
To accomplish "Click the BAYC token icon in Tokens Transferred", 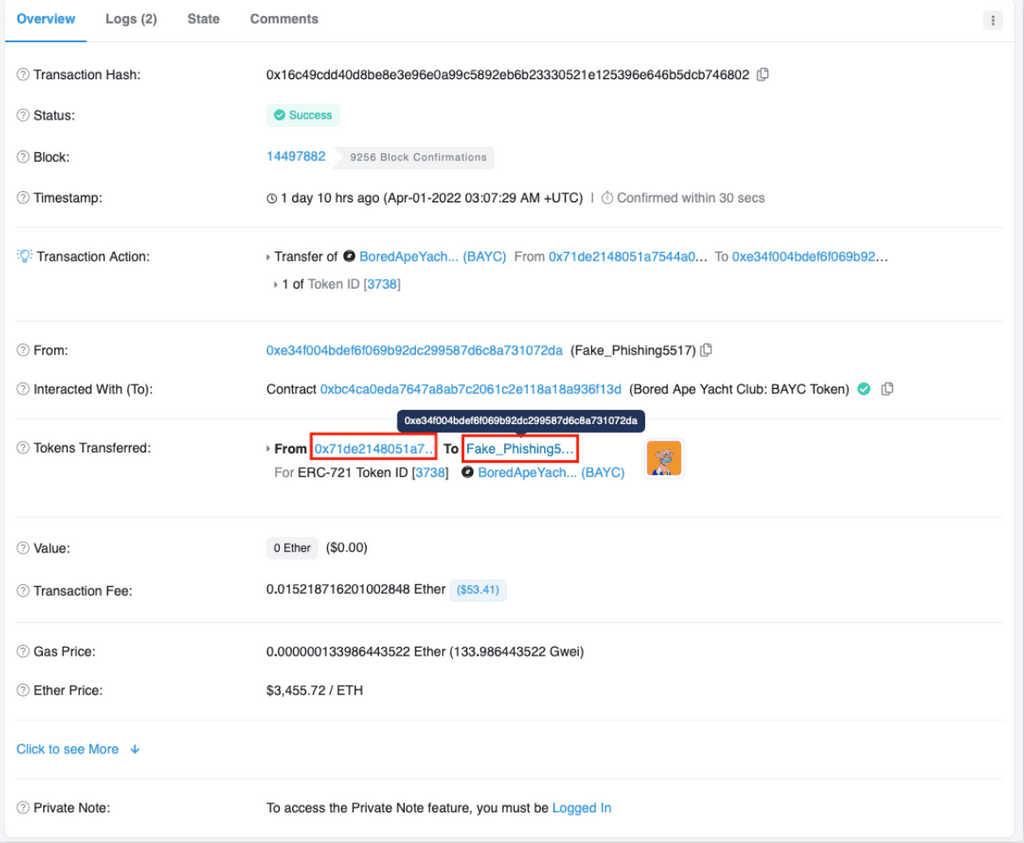I will point(468,471).
